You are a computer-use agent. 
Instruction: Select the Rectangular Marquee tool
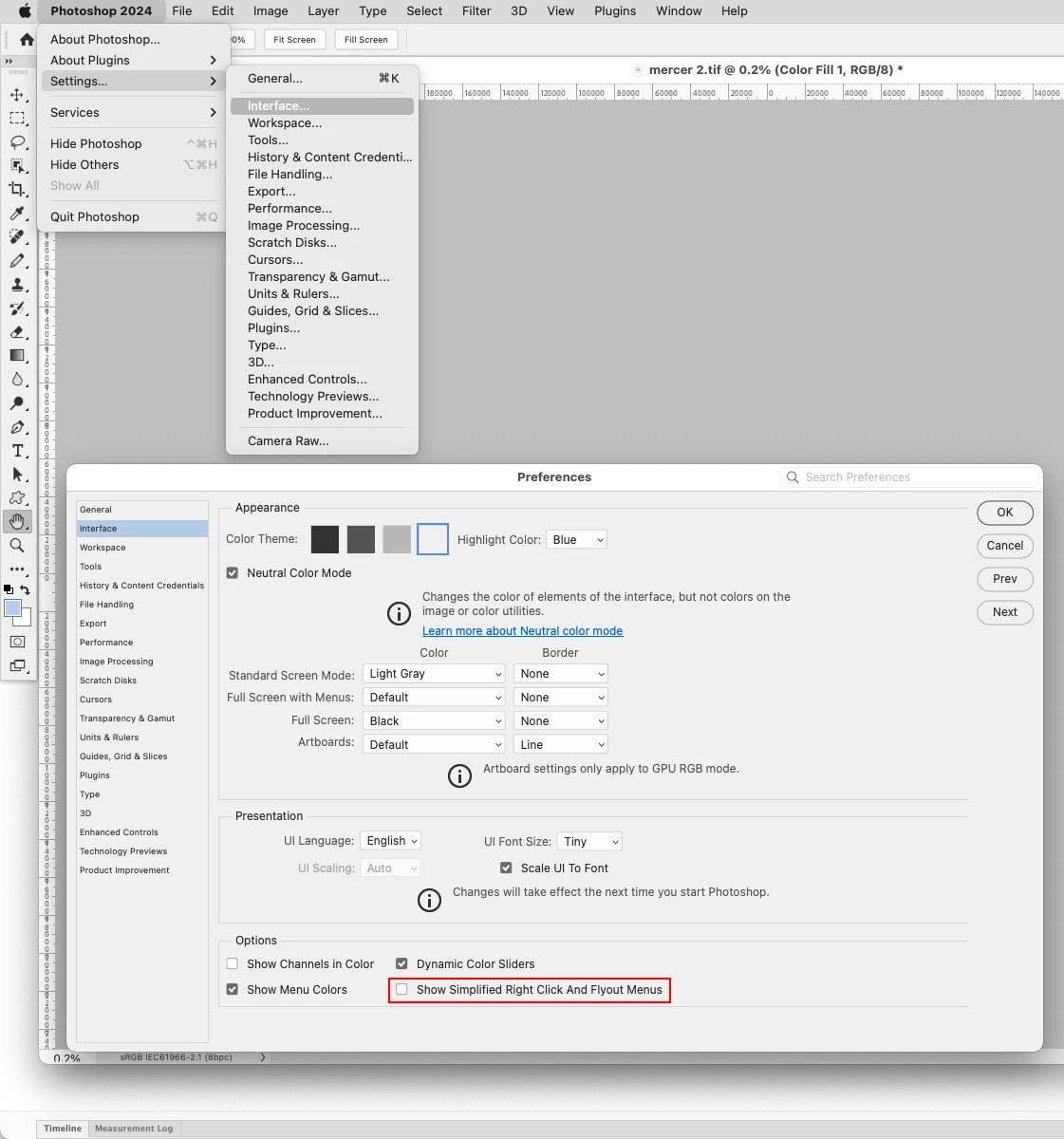pos(17,119)
